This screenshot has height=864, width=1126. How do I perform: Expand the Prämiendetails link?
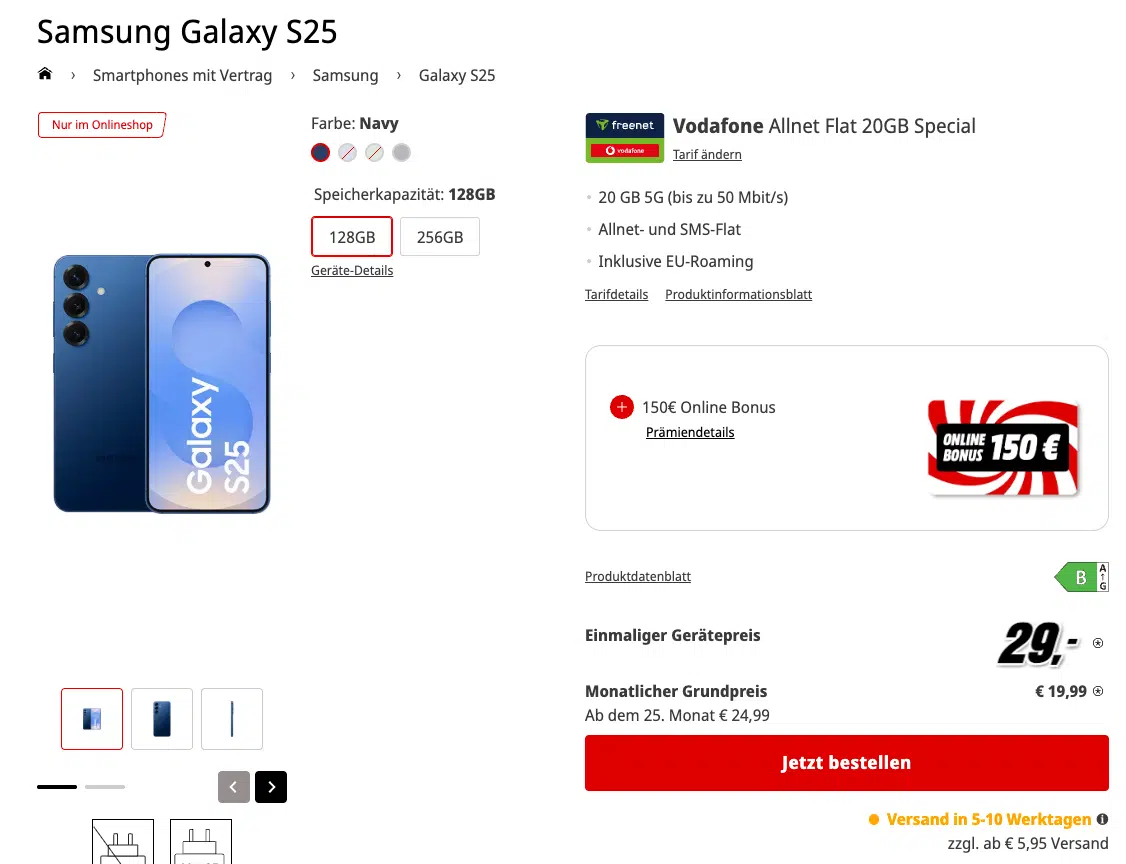[690, 433]
